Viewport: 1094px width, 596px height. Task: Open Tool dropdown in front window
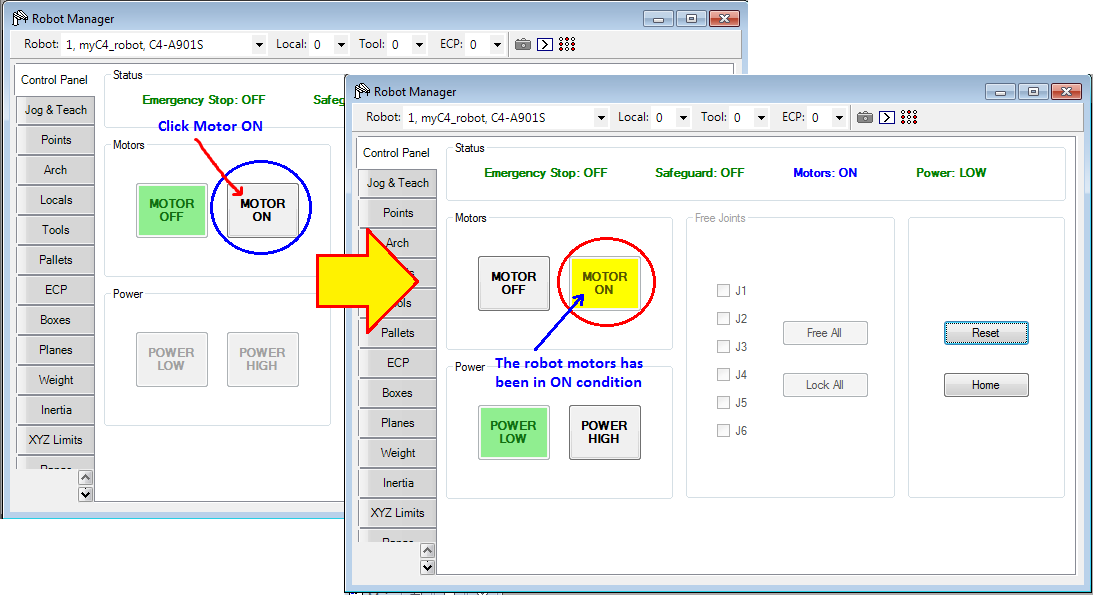click(x=761, y=117)
